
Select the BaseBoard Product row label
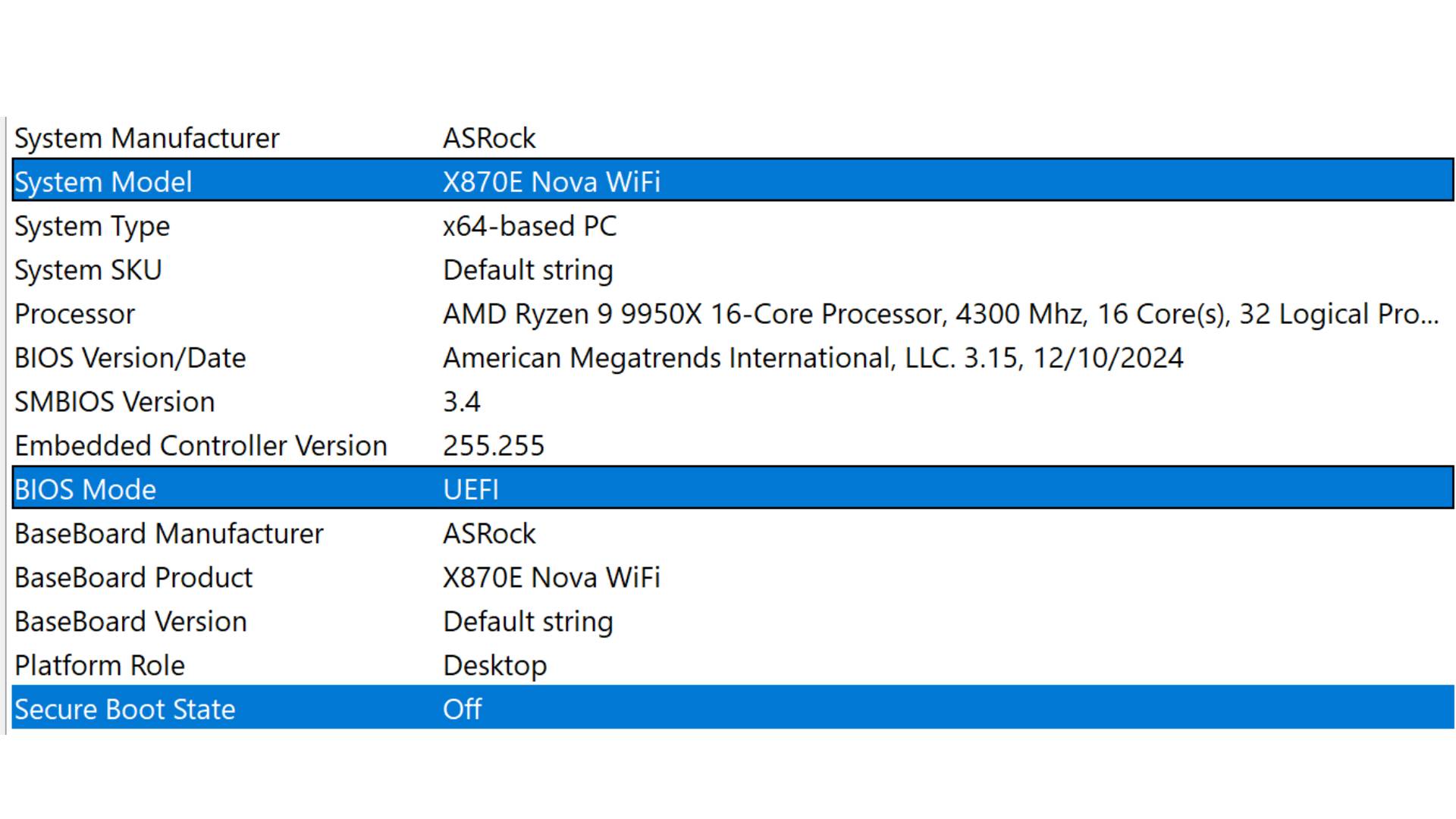133,578
